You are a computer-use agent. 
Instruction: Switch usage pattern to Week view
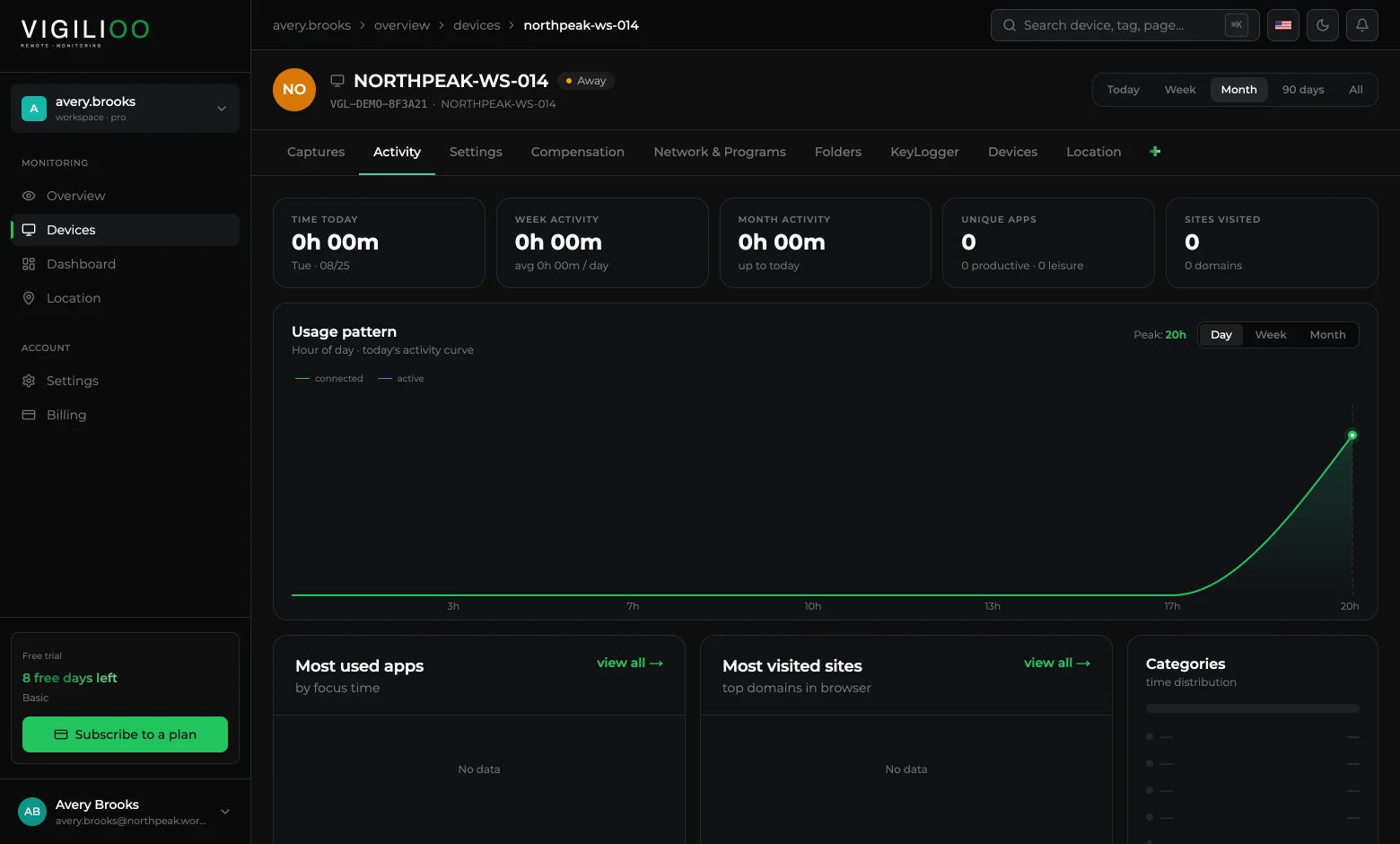[1271, 335]
